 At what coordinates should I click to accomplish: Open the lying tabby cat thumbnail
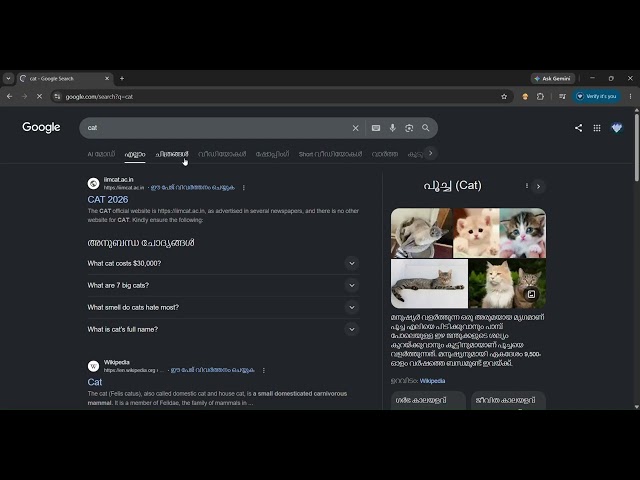point(429,284)
